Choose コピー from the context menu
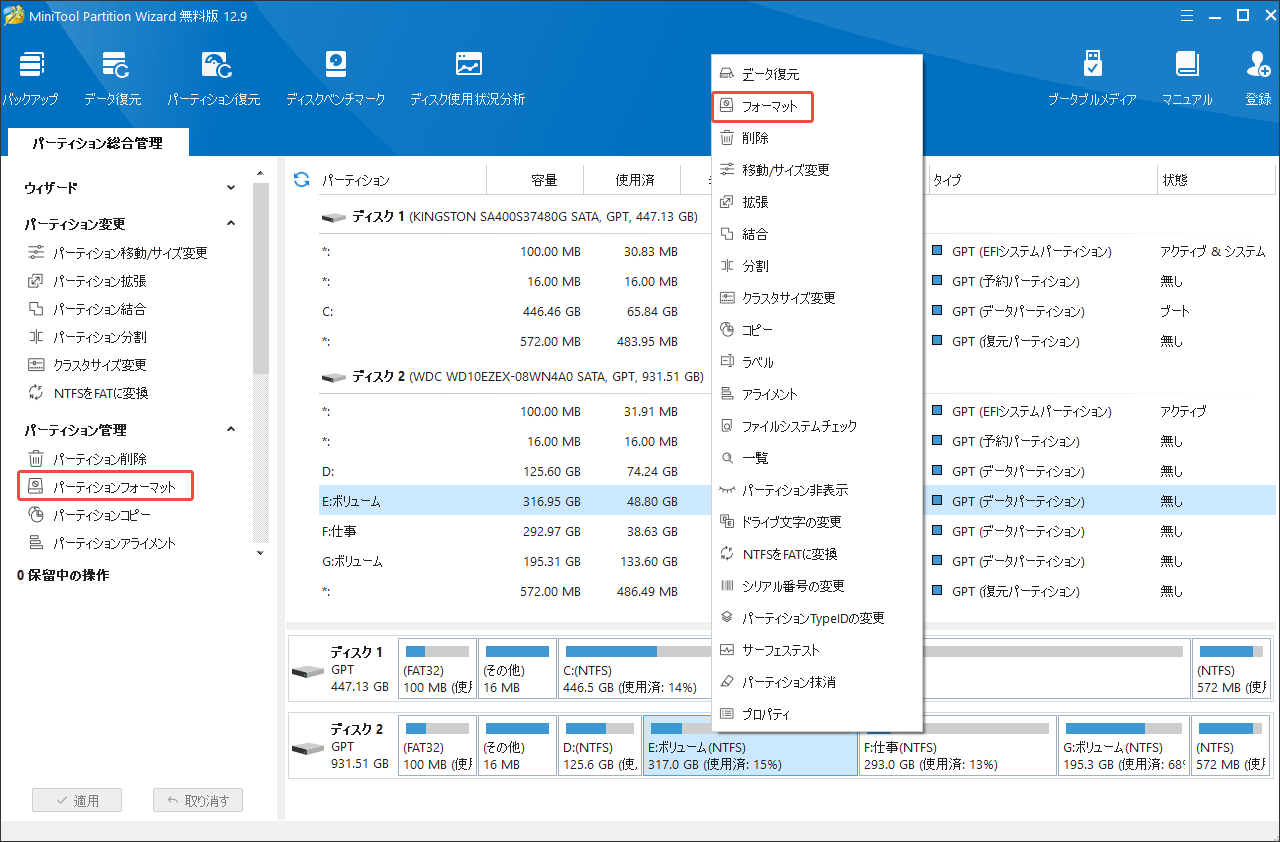Viewport: 1280px width, 842px height. (x=816, y=330)
